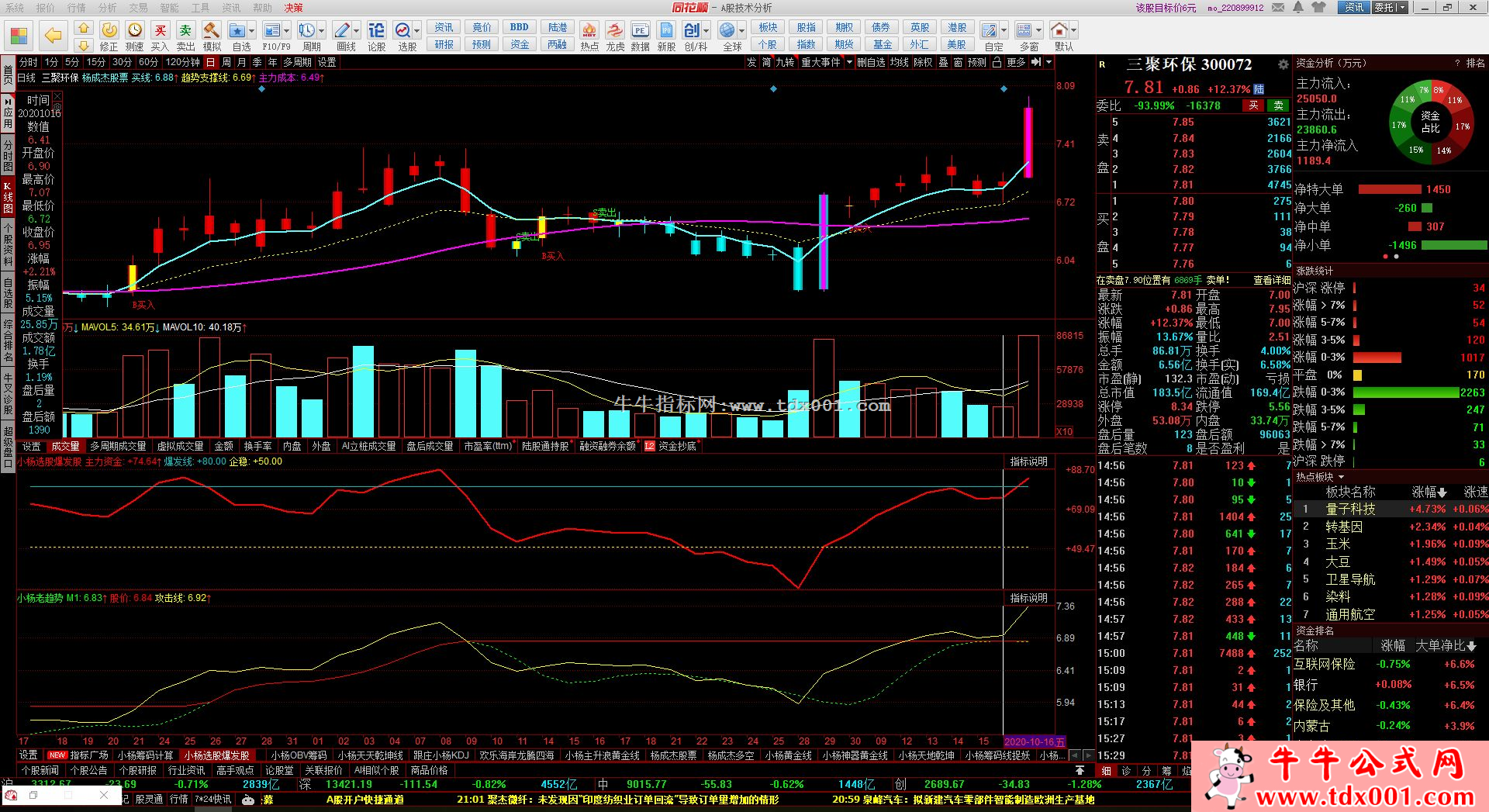Expand the 自选 dropdown arrow
The width and height of the screenshot is (1489, 812).
click(x=252, y=31)
